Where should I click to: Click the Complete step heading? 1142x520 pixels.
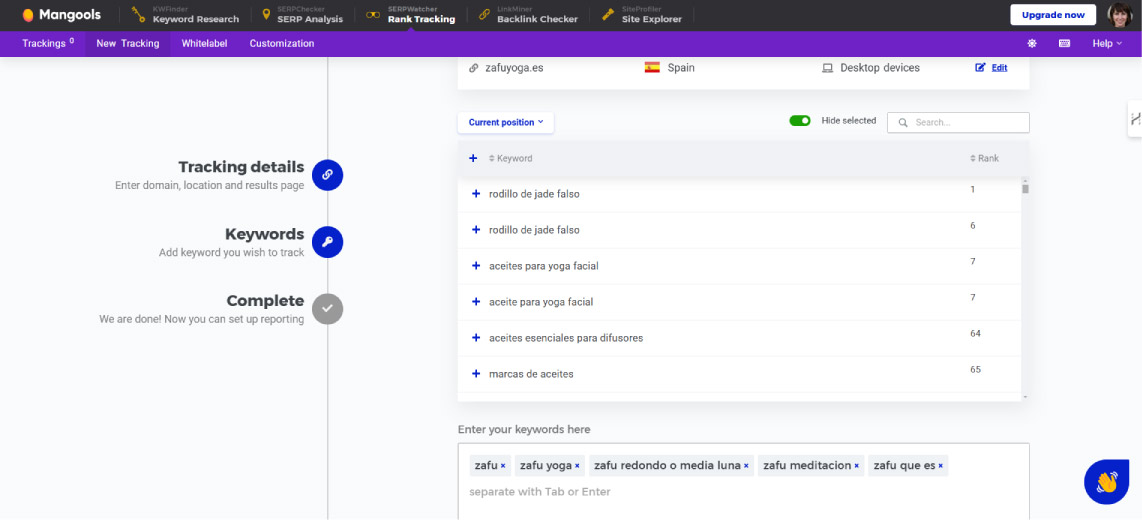coord(265,301)
